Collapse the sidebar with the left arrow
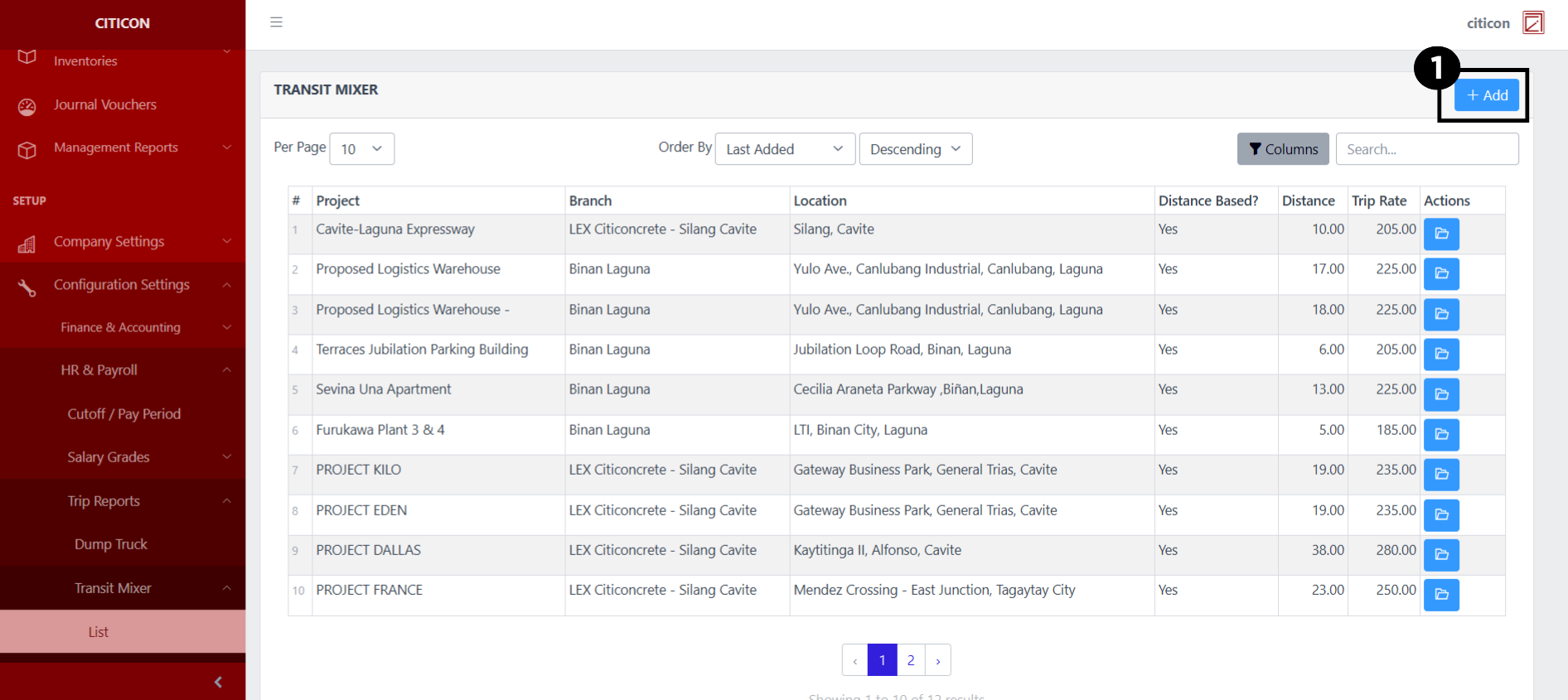The image size is (1568, 700). (x=218, y=682)
